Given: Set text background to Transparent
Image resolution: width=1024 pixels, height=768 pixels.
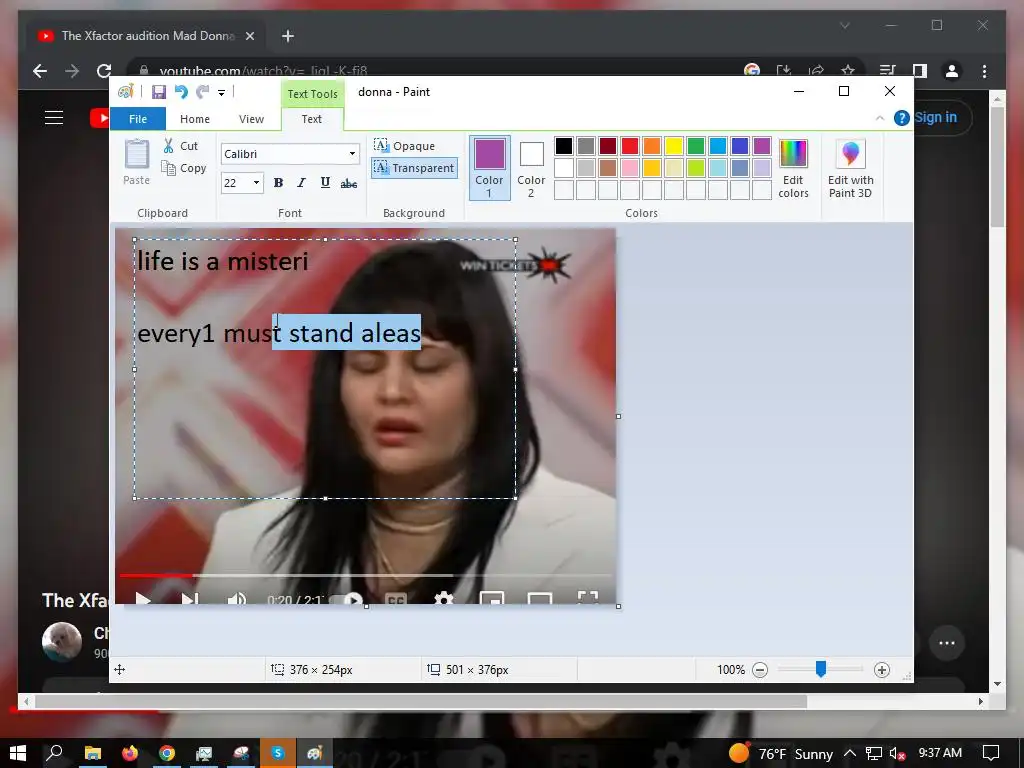Looking at the screenshot, I should [414, 168].
